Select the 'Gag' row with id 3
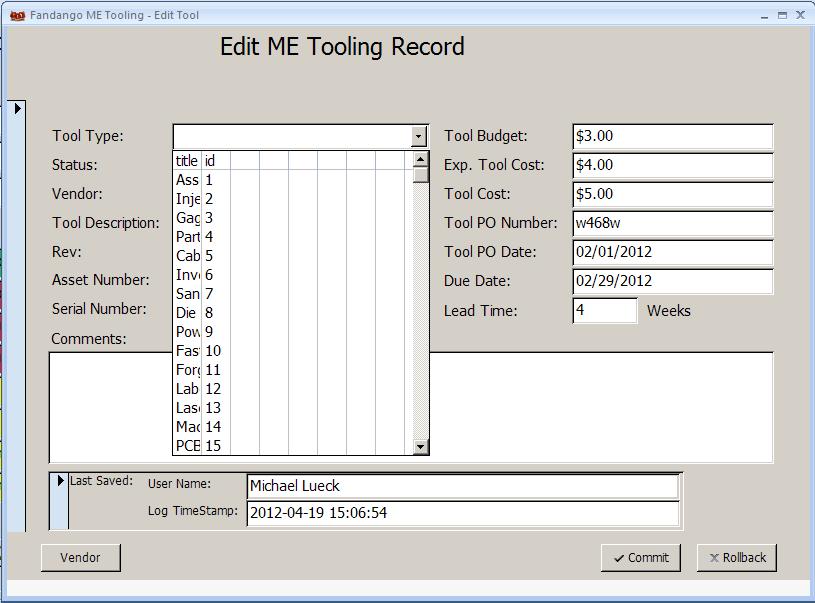This screenshot has height=603, width=815. tap(292, 218)
